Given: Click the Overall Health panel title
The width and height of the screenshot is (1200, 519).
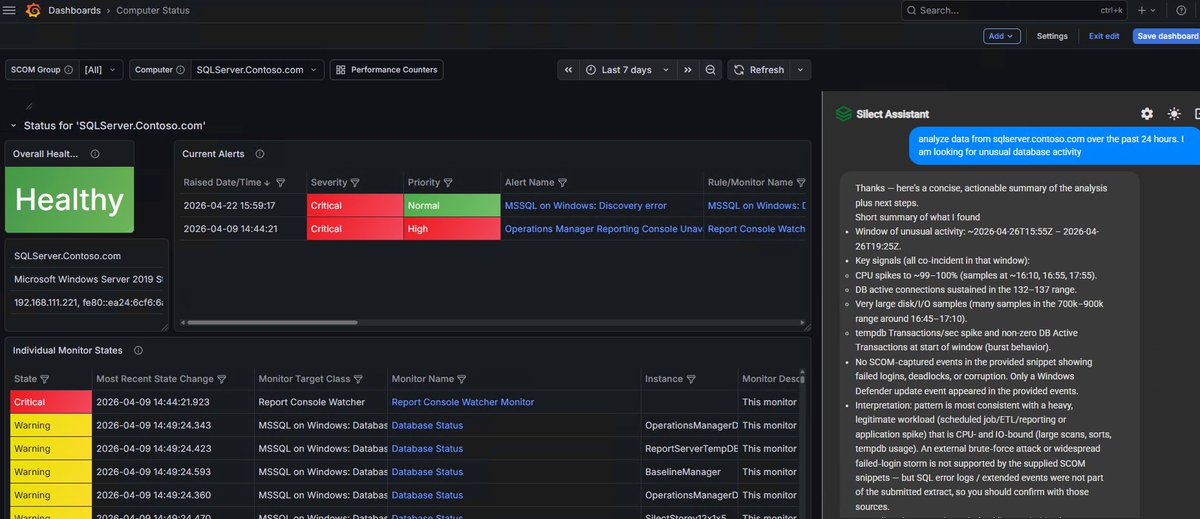Looking at the screenshot, I should pos(46,154).
